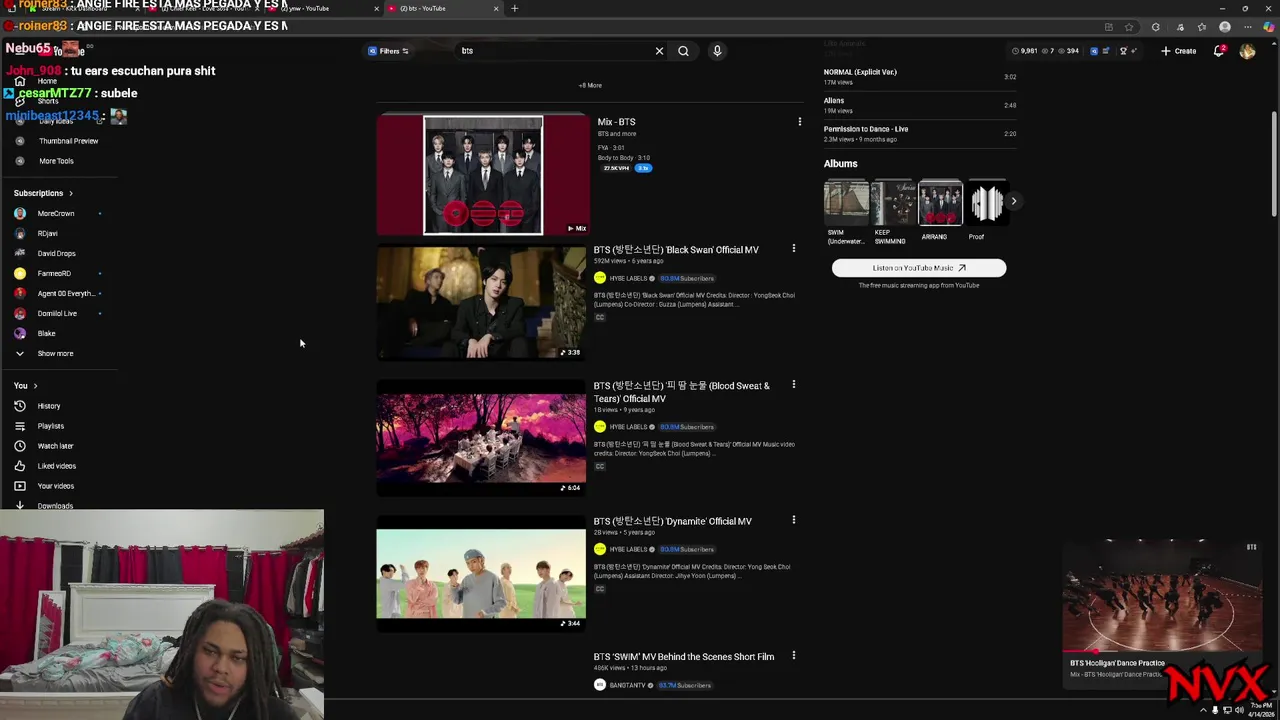The image size is (1280, 720).
Task: Open Dynamite Official MV title link
Action: click(x=672, y=521)
